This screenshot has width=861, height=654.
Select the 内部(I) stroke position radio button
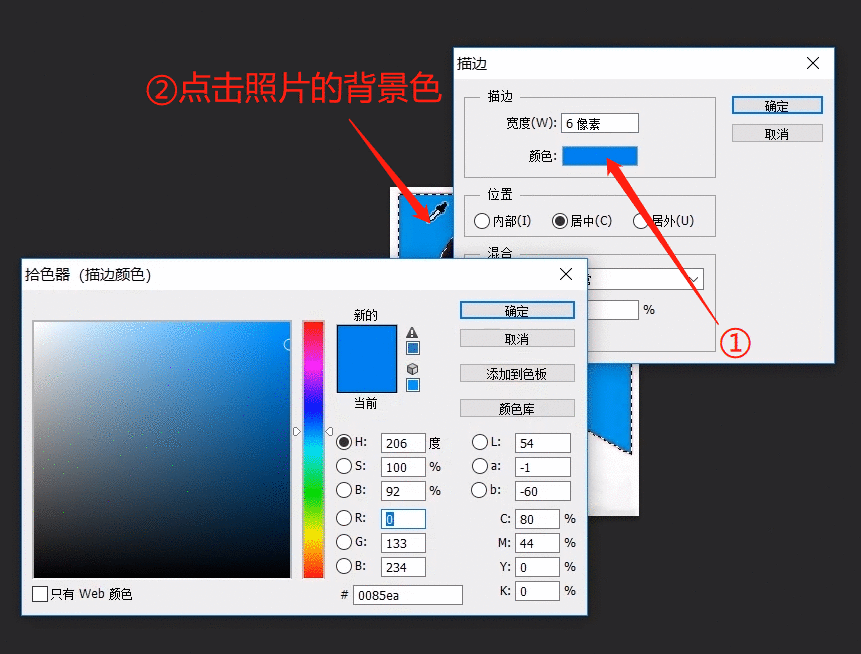click(480, 222)
